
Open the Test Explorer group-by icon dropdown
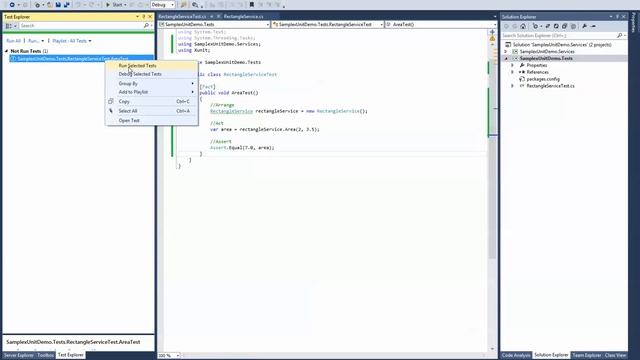tap(11, 26)
